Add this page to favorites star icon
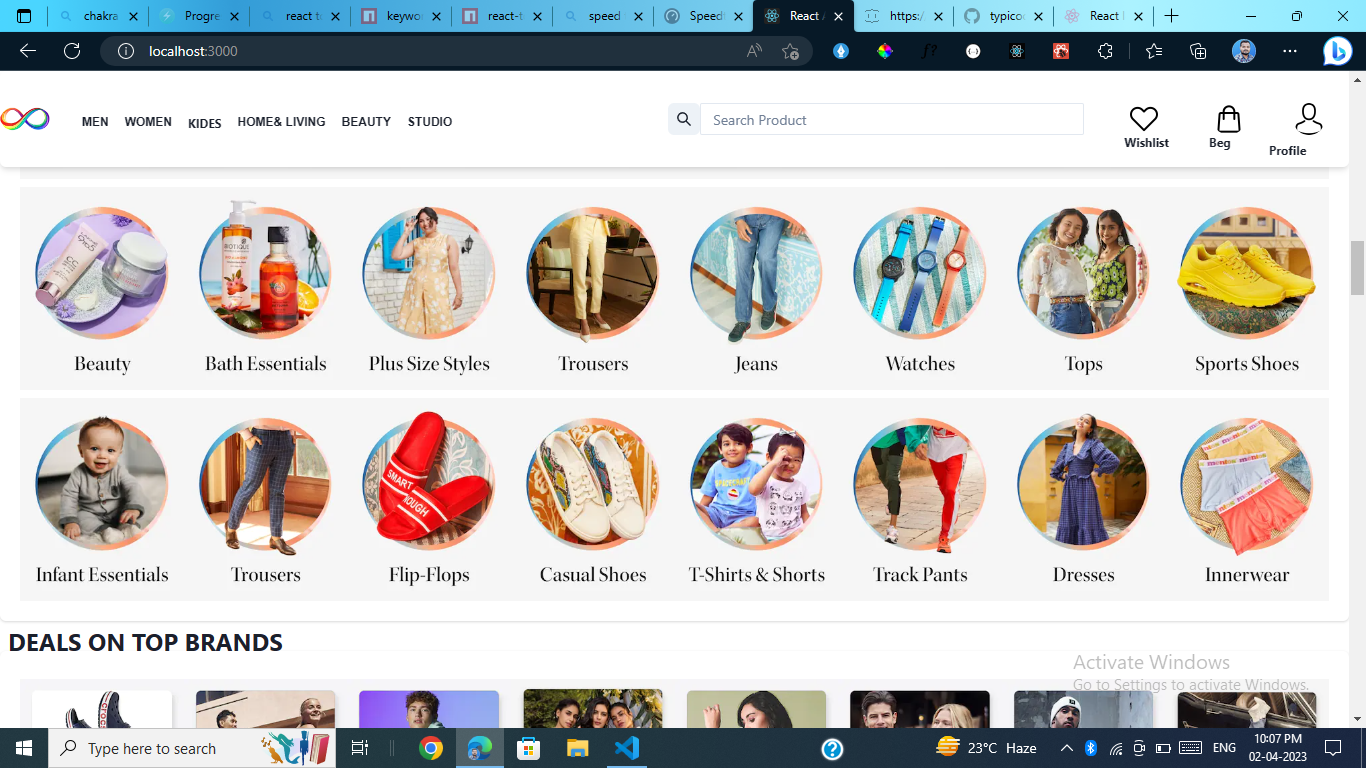The height and width of the screenshot is (768, 1366). pyautogui.click(x=791, y=51)
